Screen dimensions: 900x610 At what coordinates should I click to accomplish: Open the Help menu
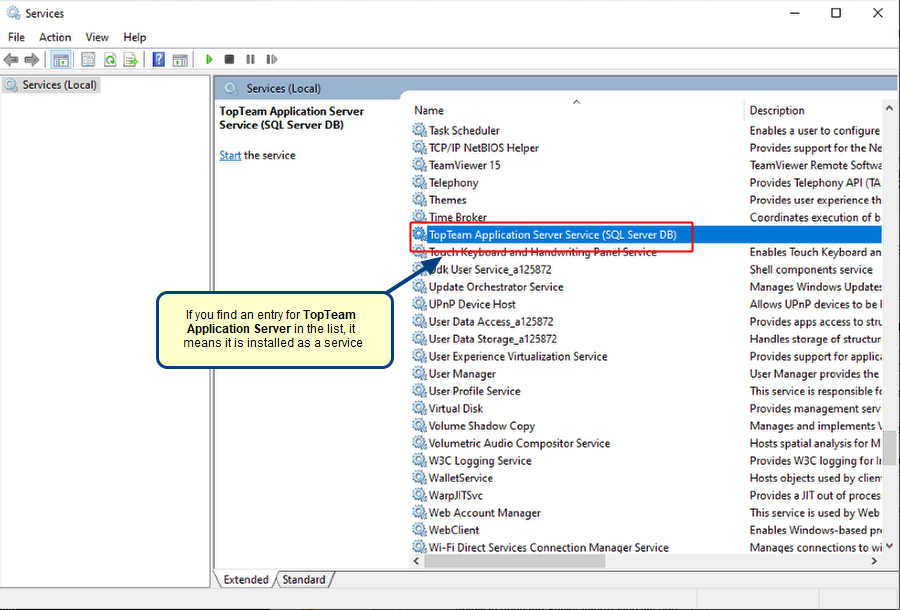coord(135,37)
